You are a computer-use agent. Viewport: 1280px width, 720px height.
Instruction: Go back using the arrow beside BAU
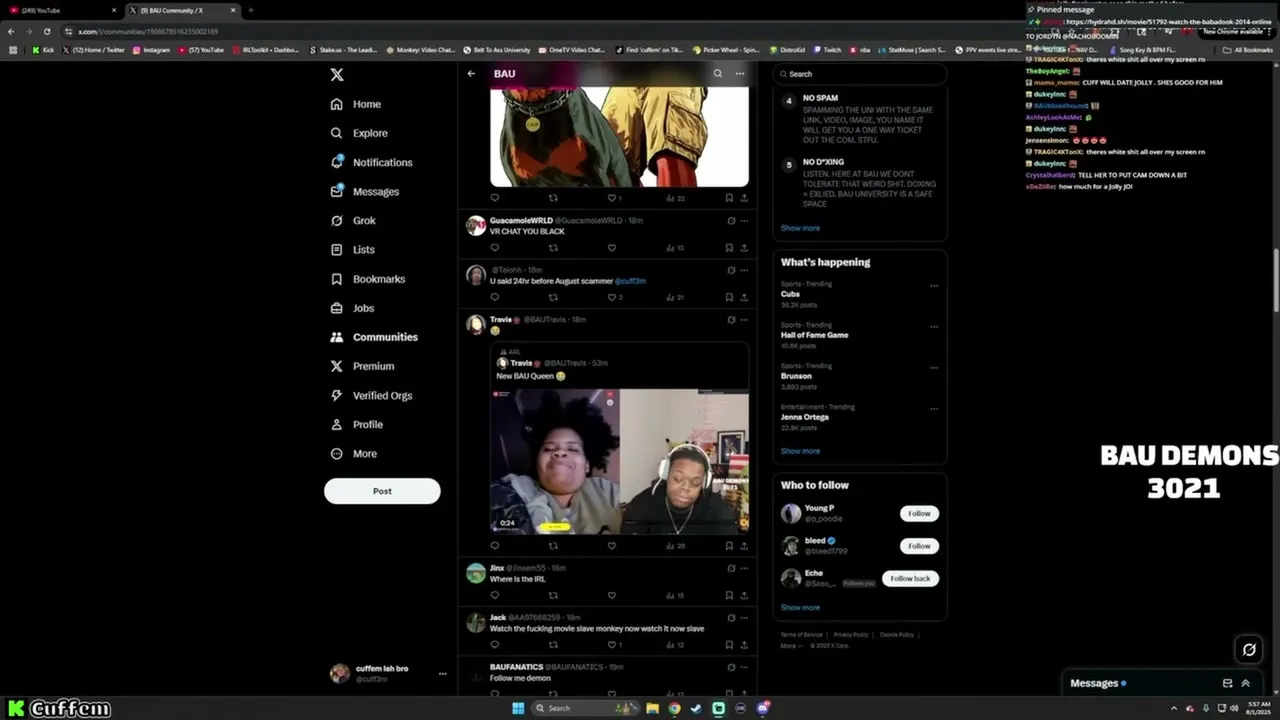click(471, 73)
